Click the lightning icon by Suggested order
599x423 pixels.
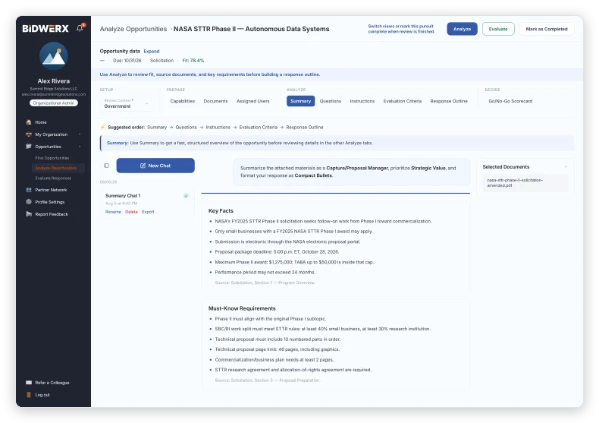102,127
